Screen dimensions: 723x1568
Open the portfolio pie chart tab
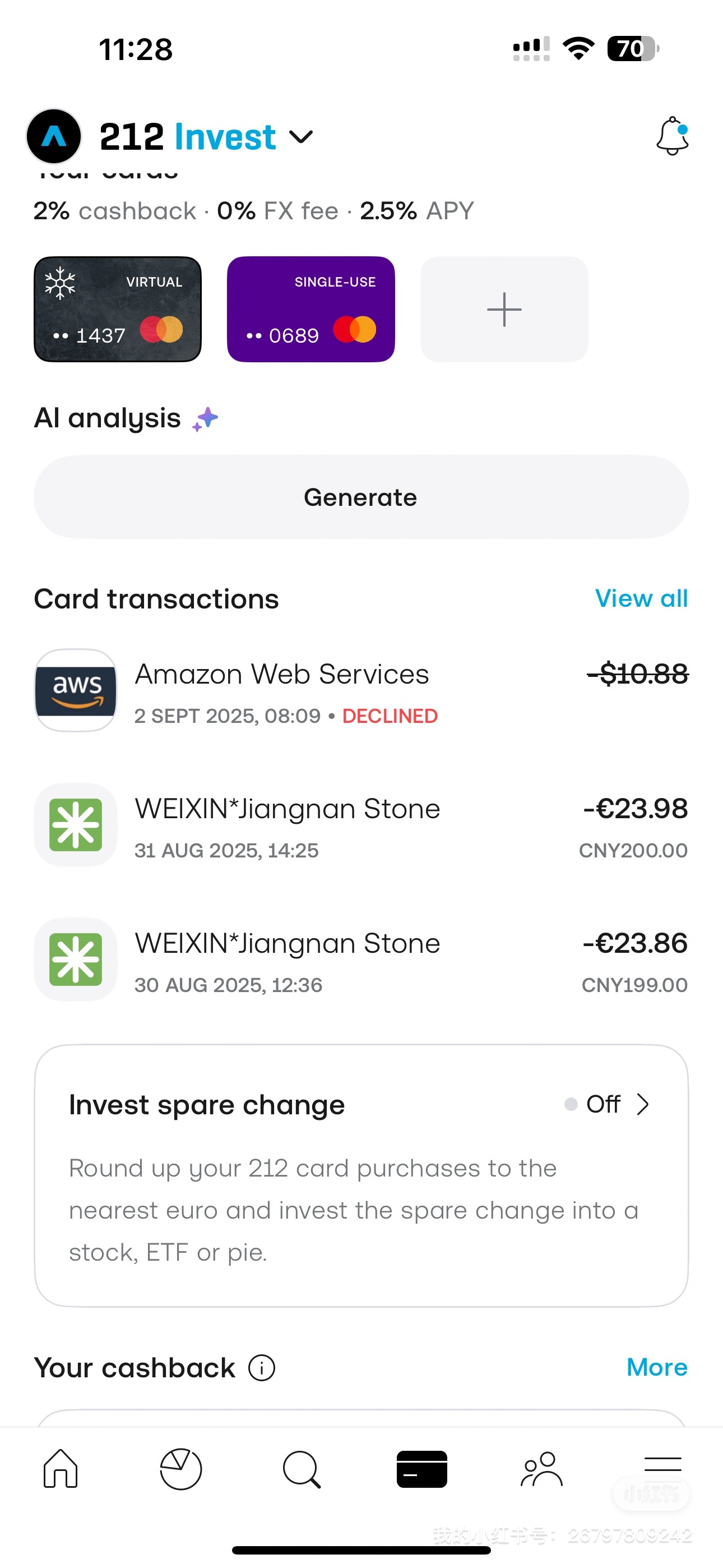(180, 1469)
